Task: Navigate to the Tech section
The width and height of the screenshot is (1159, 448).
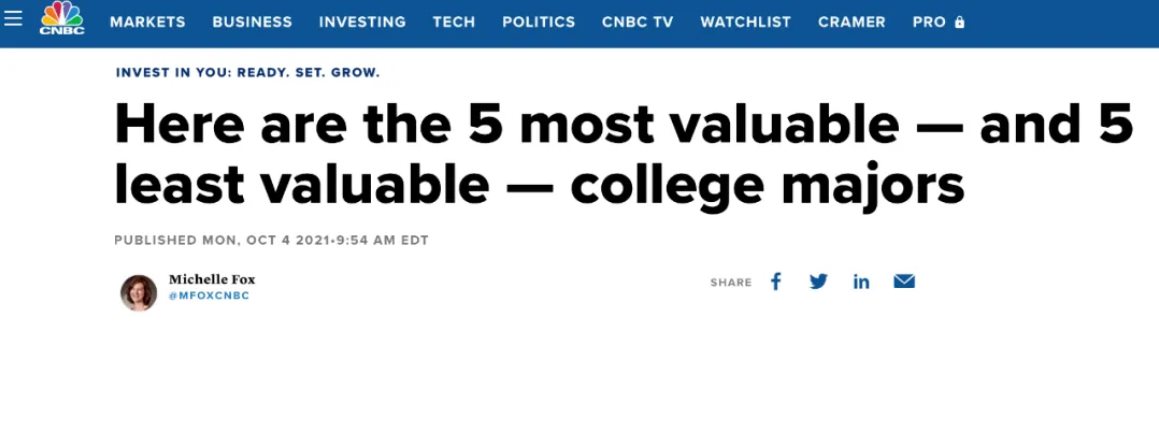Action: pyautogui.click(x=454, y=22)
